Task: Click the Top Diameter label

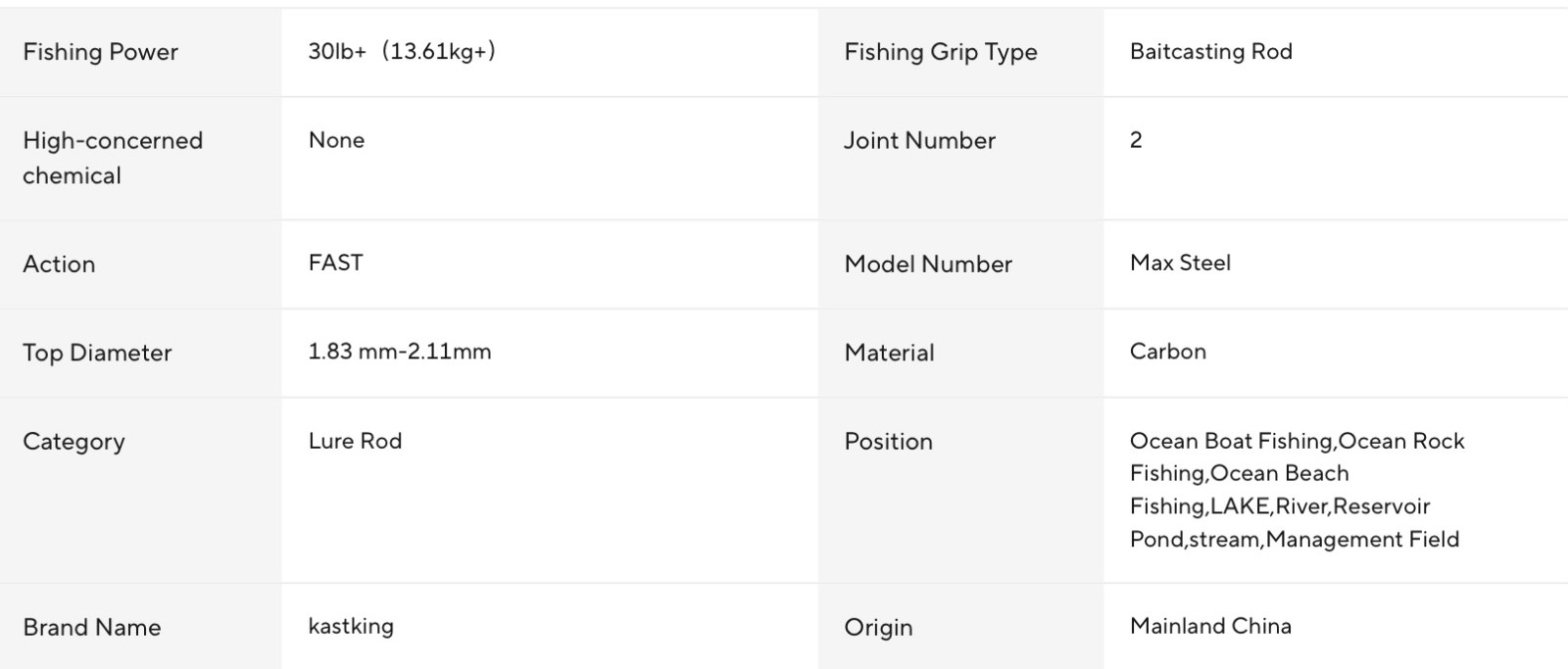Action: point(97,353)
